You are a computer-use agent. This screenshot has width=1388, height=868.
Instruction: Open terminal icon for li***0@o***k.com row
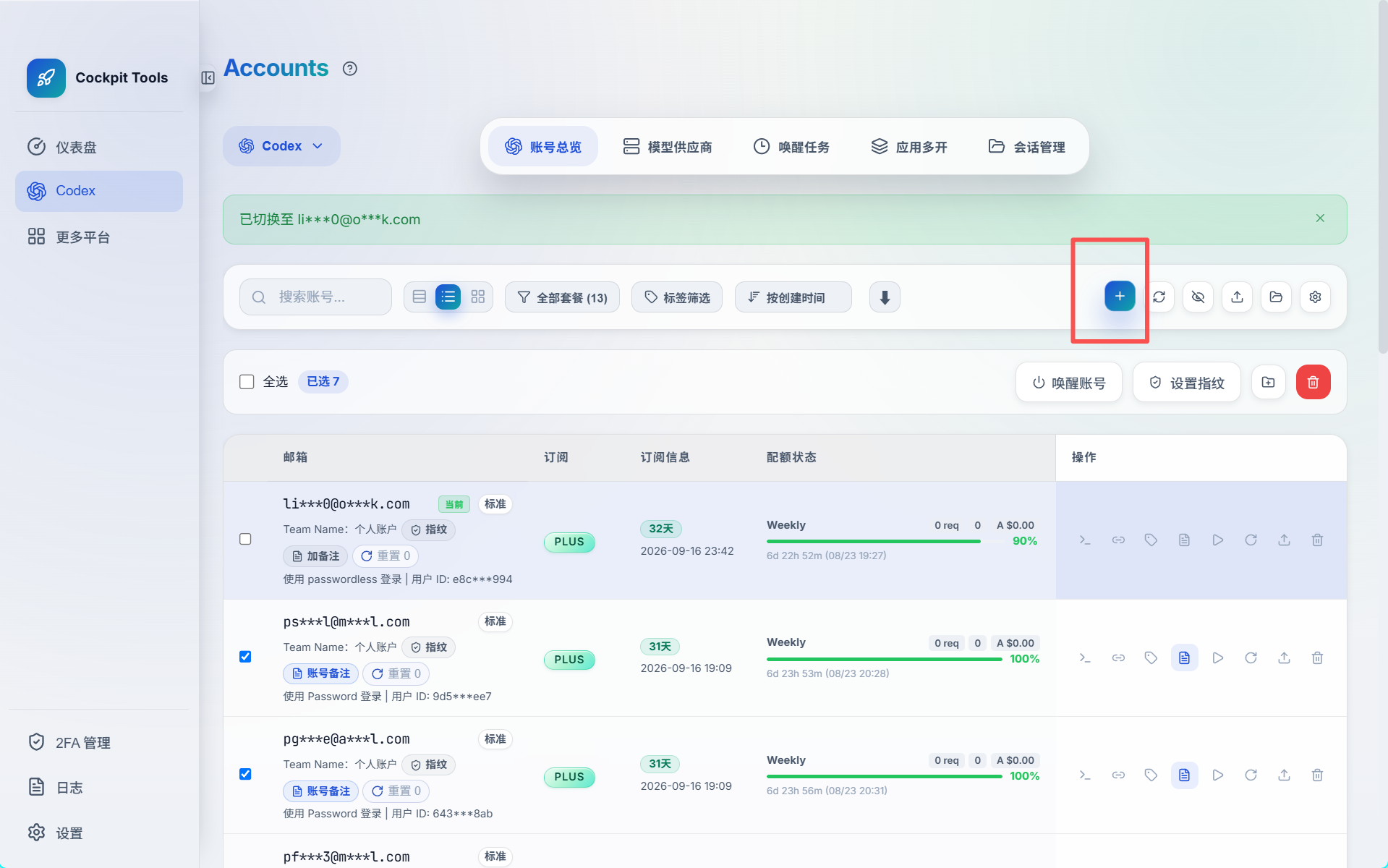1085,540
